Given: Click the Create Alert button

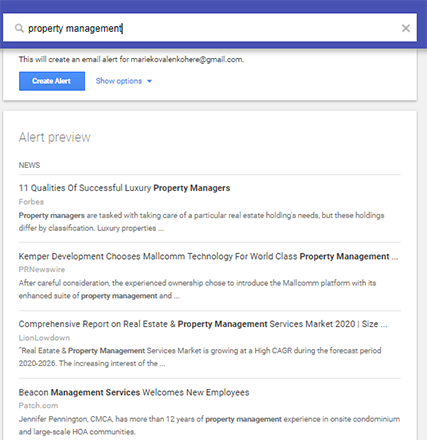Looking at the screenshot, I should point(52,81).
